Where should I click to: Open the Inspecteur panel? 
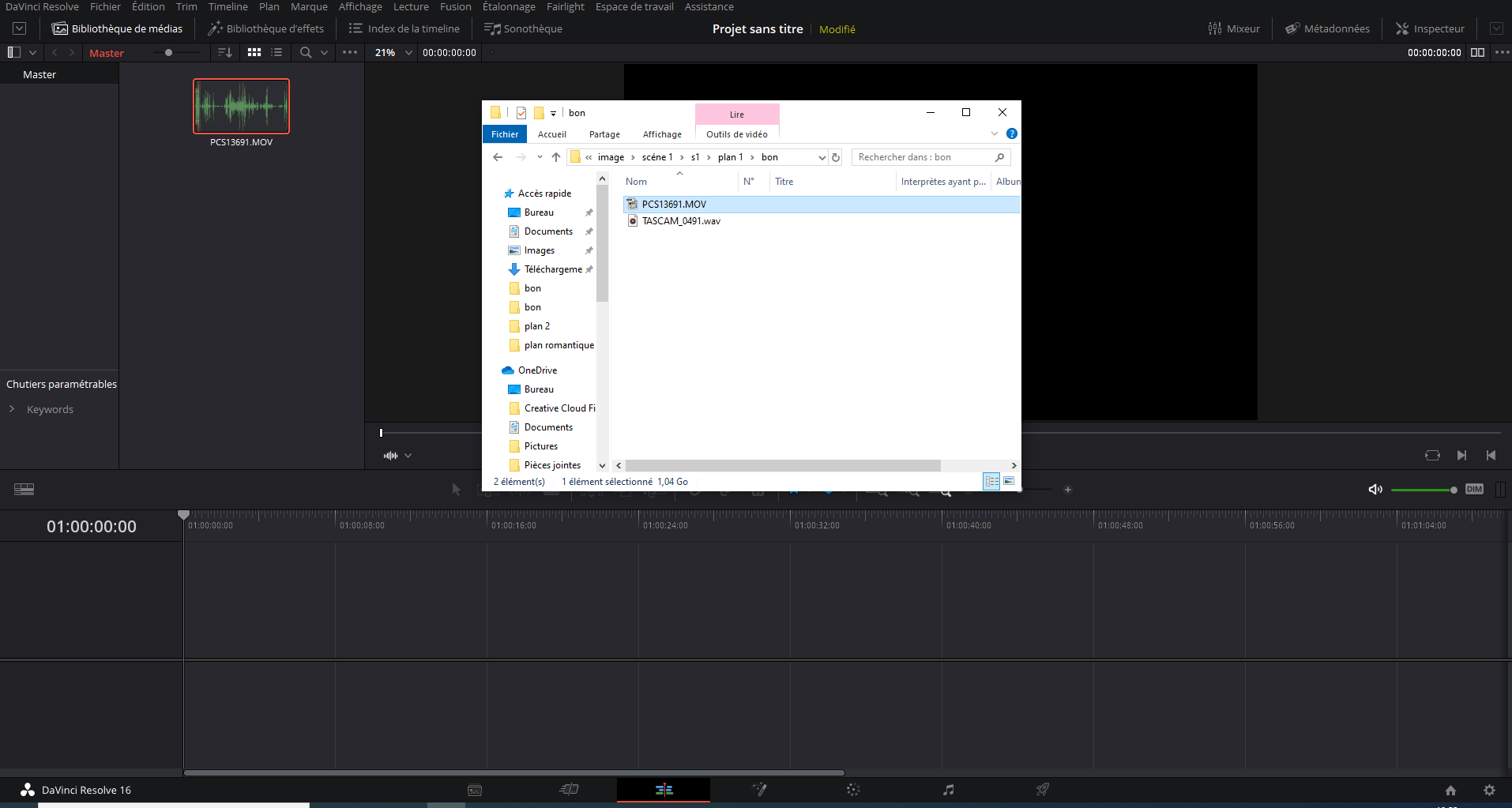(1430, 29)
